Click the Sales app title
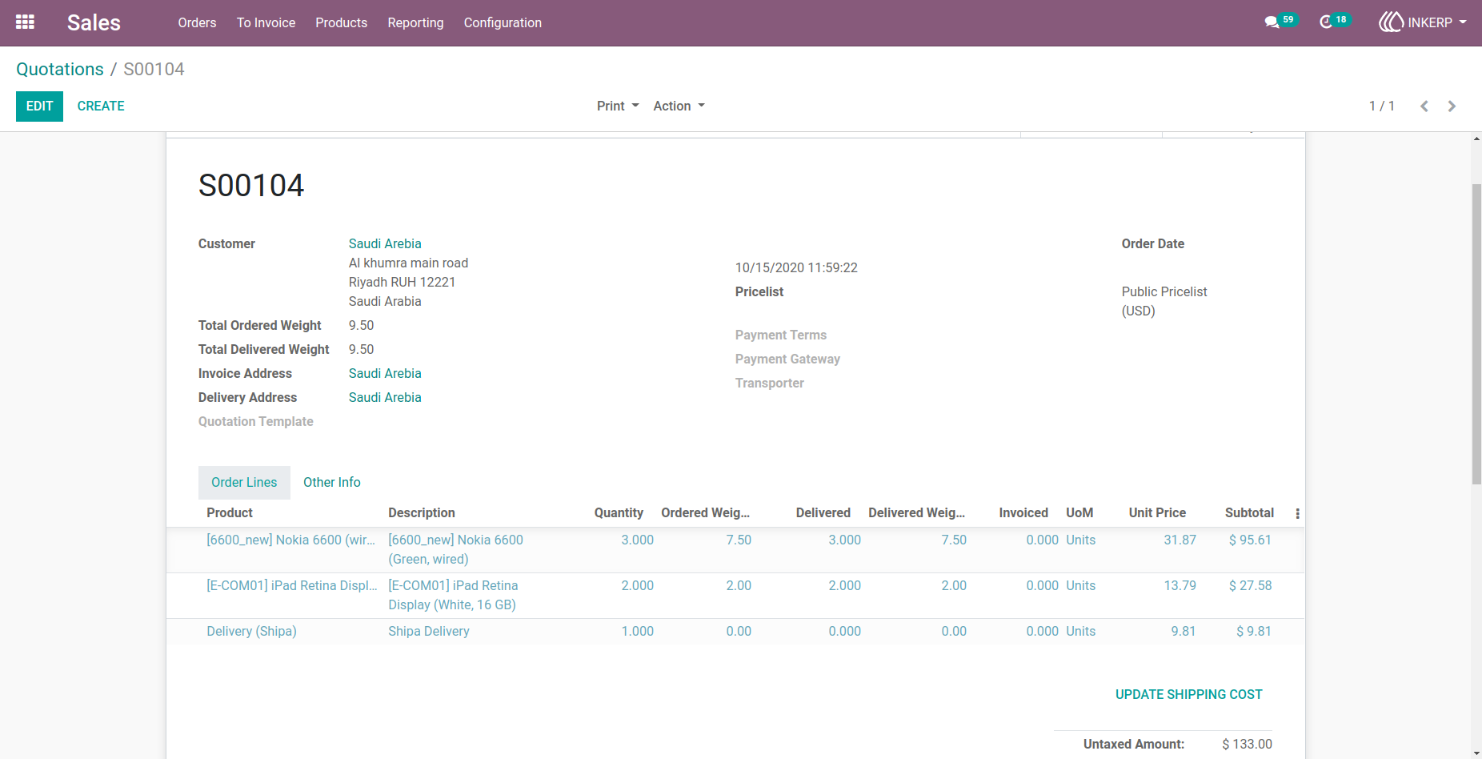 click(x=94, y=22)
